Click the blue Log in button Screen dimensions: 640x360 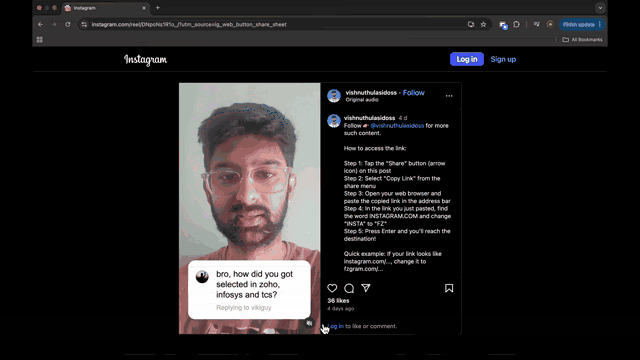(x=467, y=59)
